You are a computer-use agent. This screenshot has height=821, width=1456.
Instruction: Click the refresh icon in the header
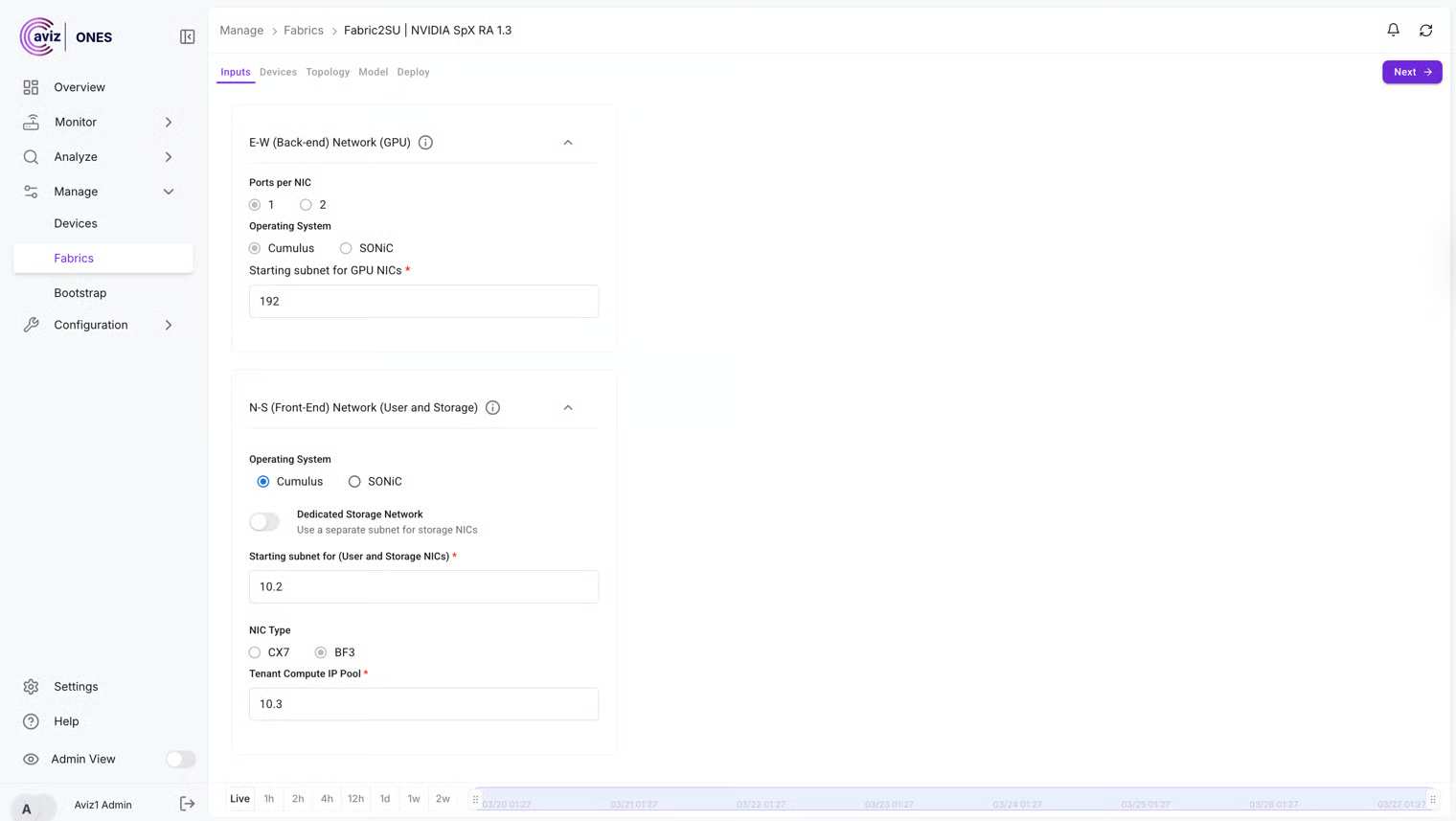[x=1425, y=31]
